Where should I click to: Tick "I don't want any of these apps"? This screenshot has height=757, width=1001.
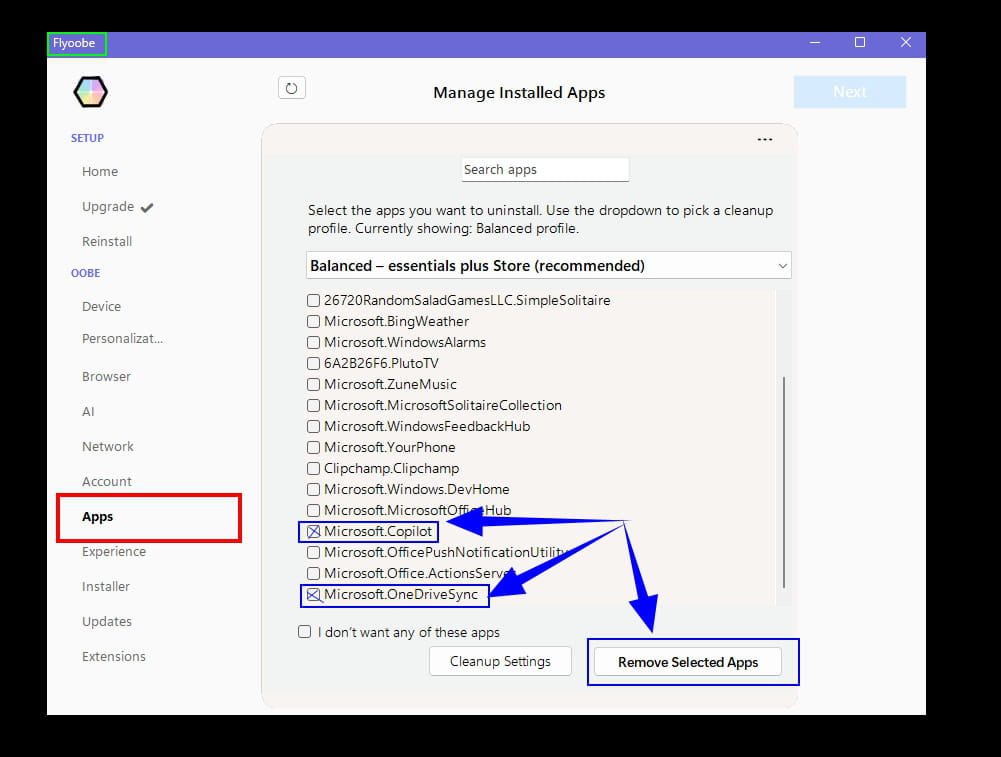305,632
